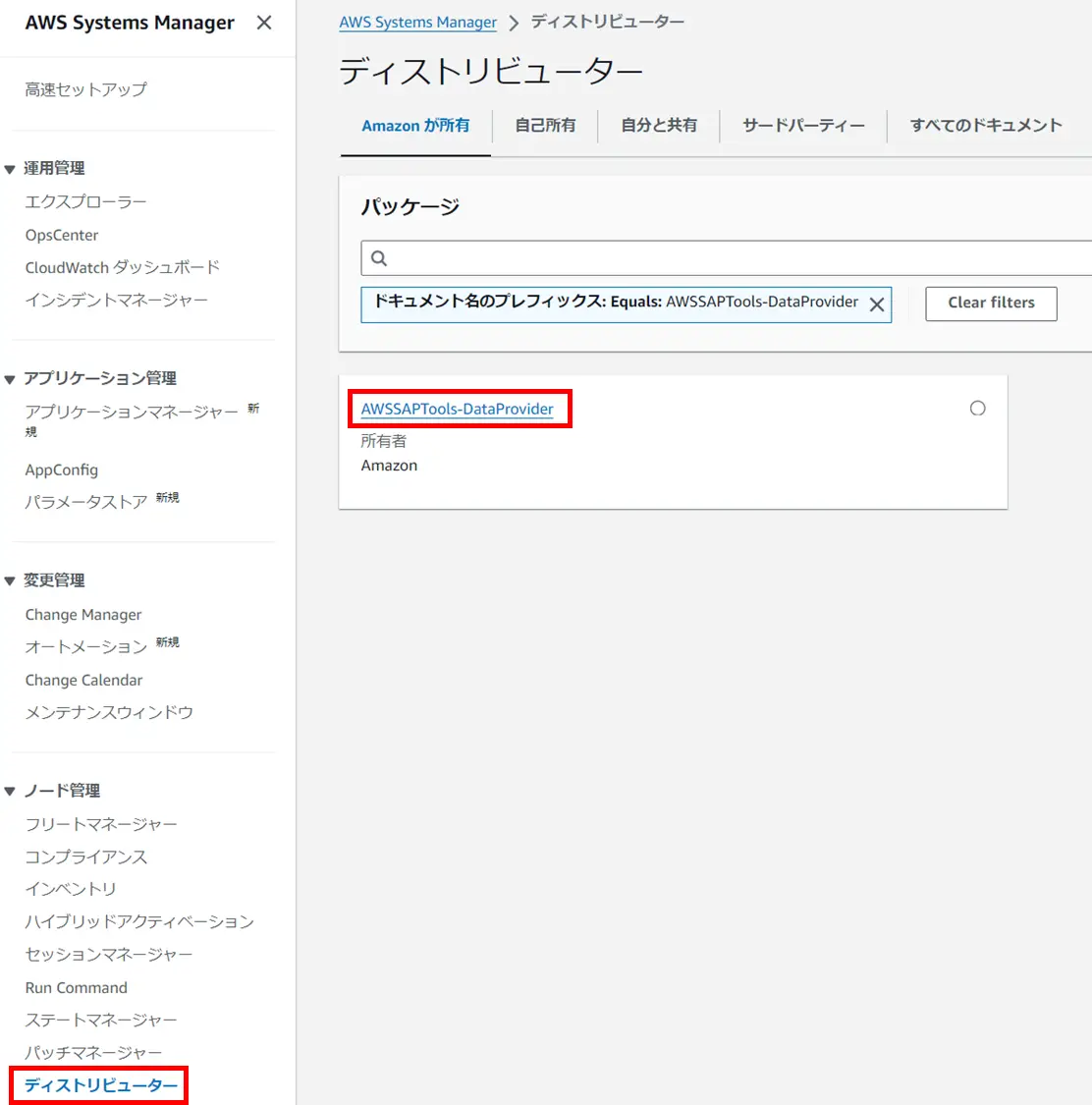The height and width of the screenshot is (1105, 1092).
Task: Open the サードパーティー tab
Action: click(803, 126)
